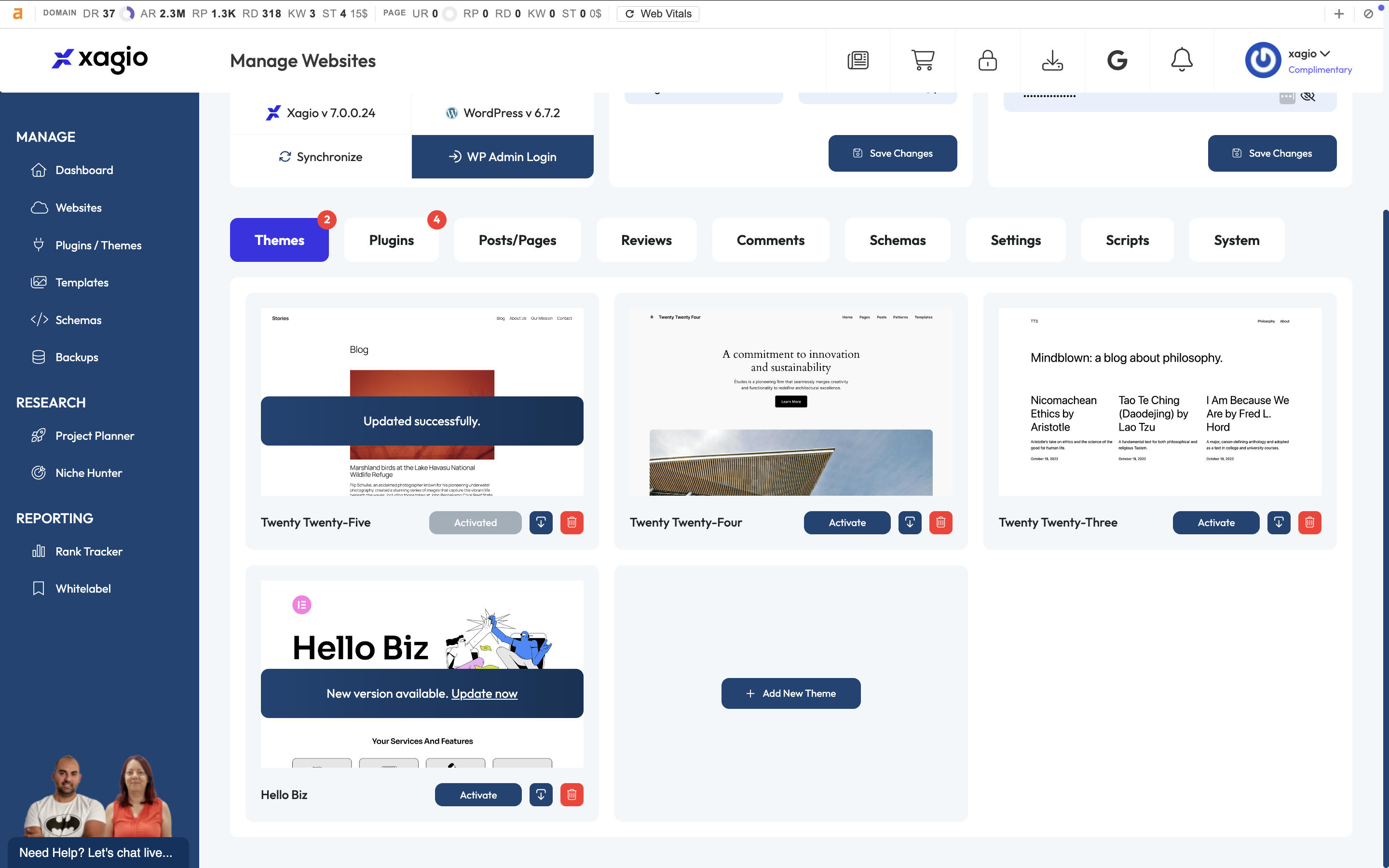This screenshot has height=868, width=1389.
Task: Click the Twenty Twenty-Five update arrow icon
Action: coord(541,522)
